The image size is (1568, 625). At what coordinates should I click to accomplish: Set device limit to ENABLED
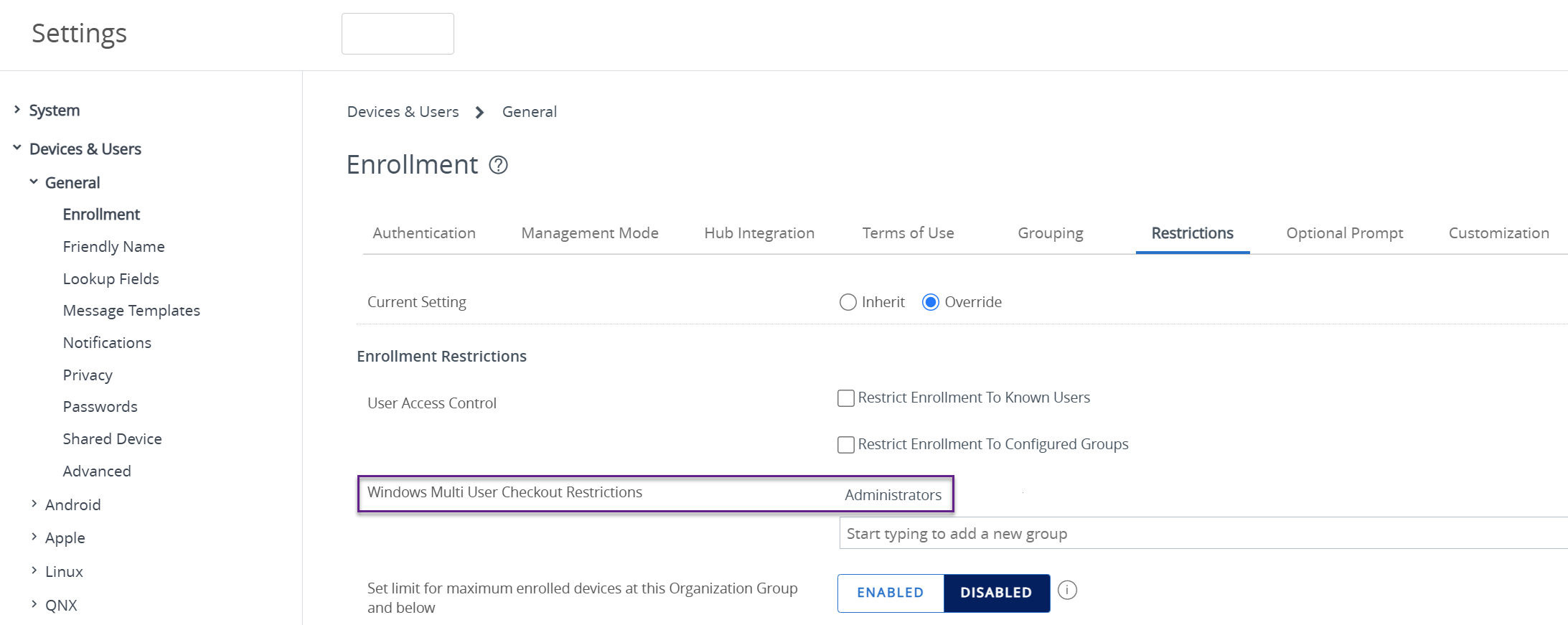point(890,593)
